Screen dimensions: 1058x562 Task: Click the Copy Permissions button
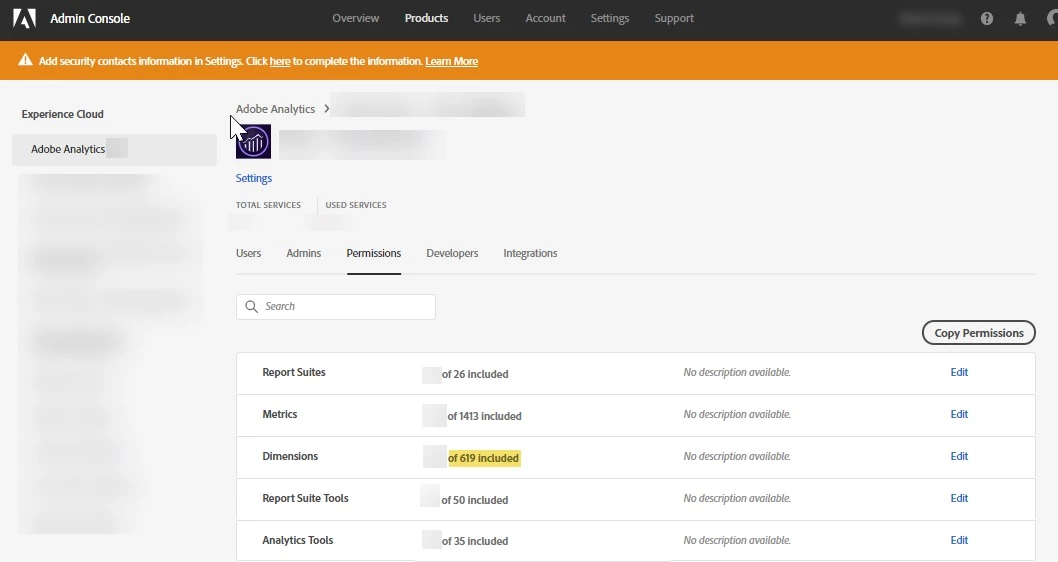(978, 333)
